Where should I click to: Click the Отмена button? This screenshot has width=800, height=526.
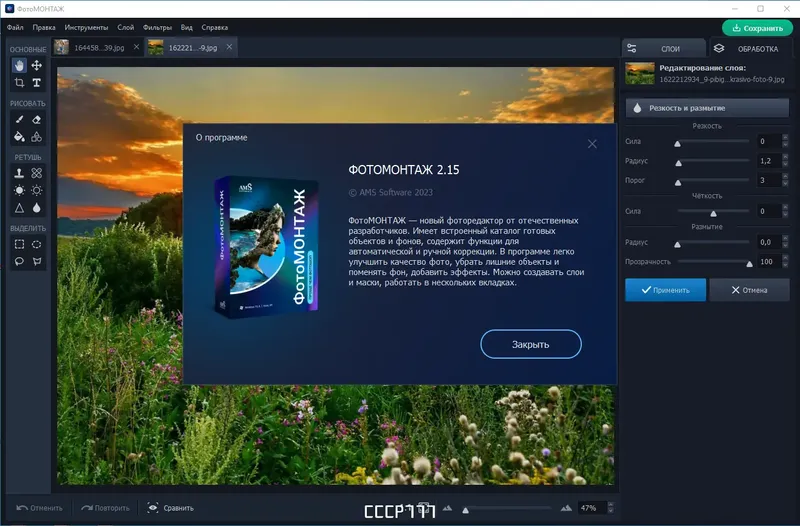pyautogui.click(x=749, y=290)
